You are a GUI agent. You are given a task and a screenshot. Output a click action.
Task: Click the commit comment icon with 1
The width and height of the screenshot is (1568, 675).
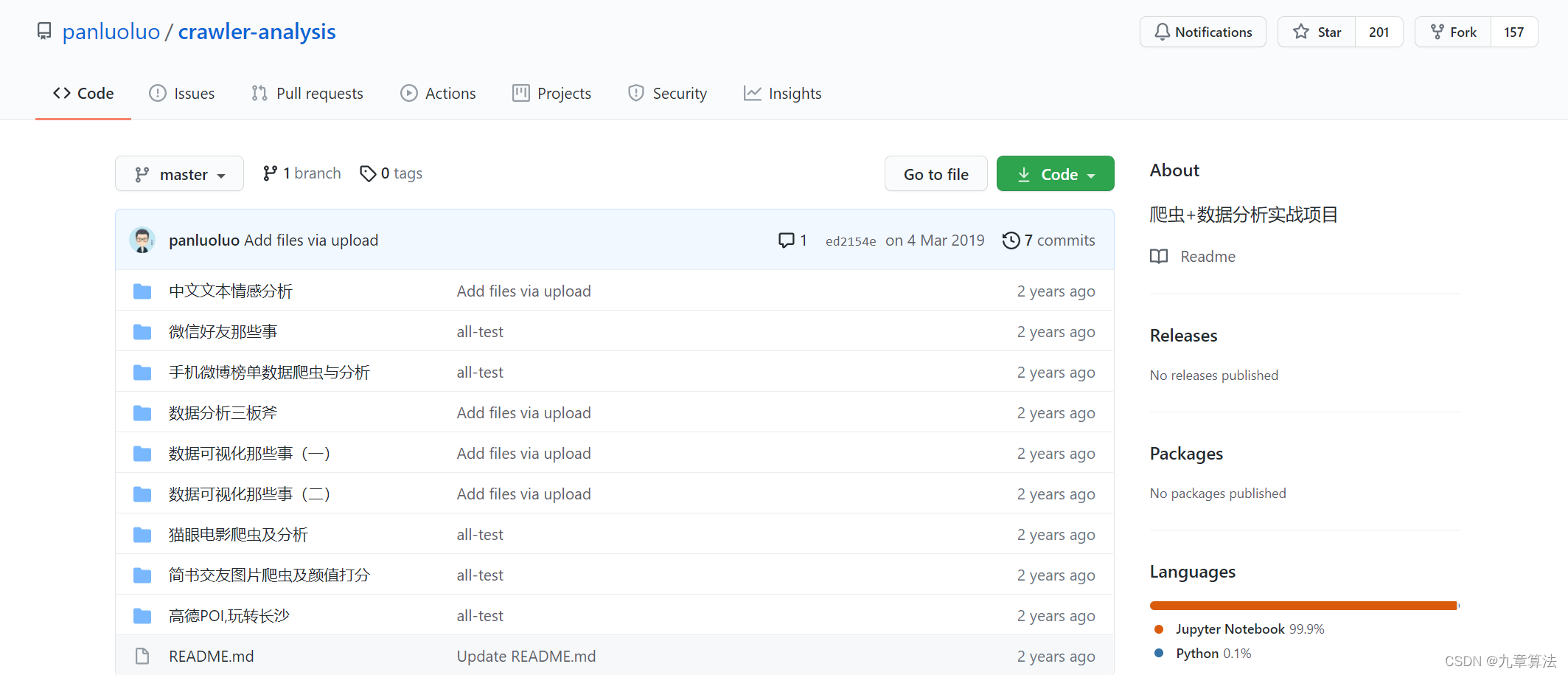click(793, 240)
